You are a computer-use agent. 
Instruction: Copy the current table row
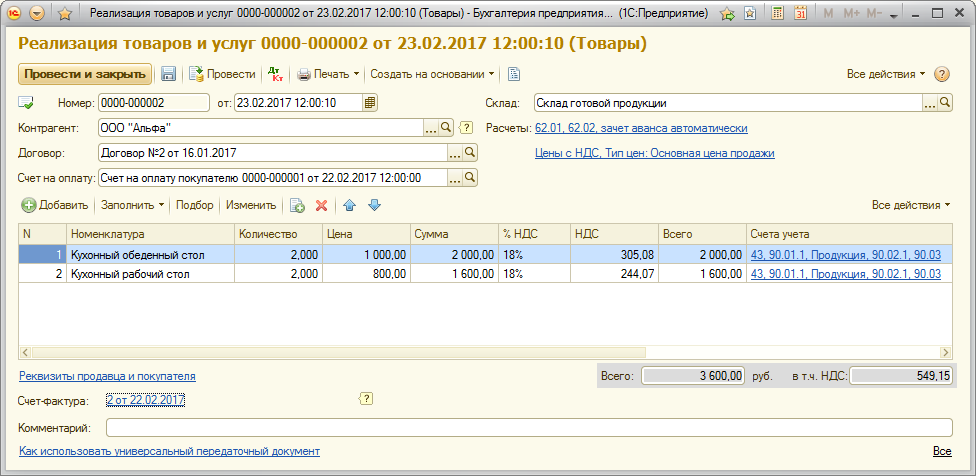pyautogui.click(x=297, y=205)
